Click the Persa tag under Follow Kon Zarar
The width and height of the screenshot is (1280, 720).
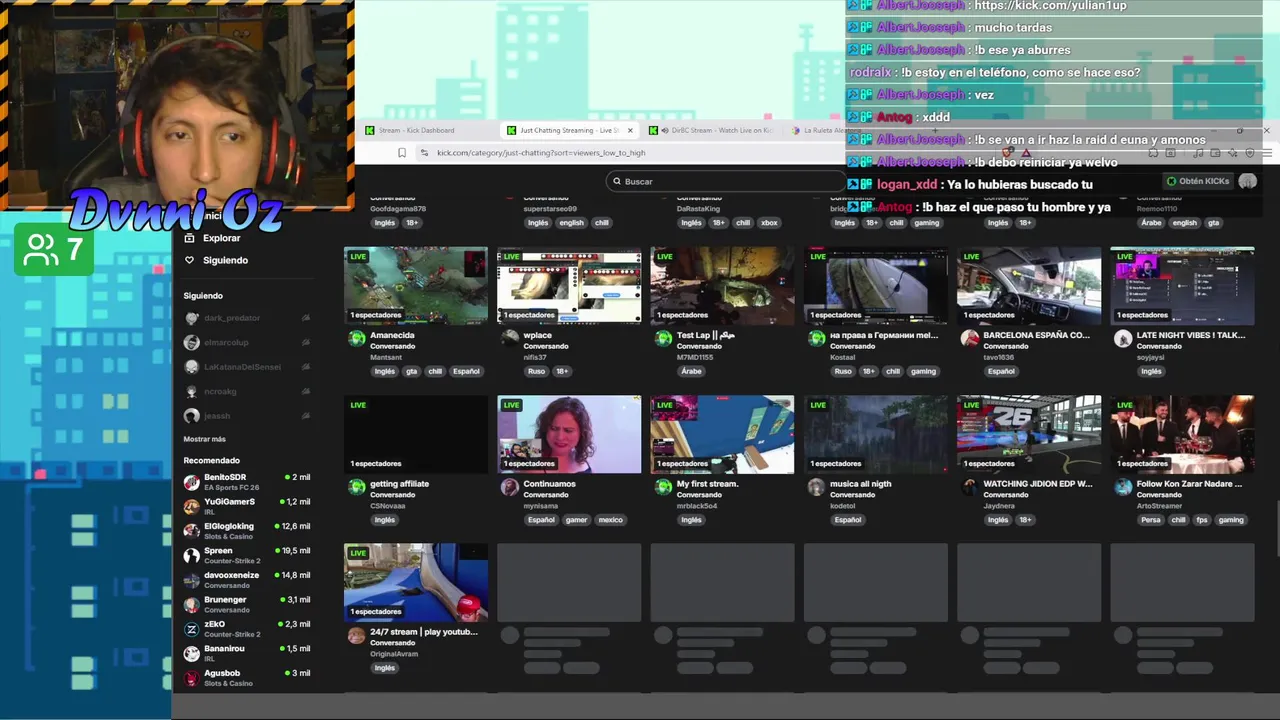[1151, 520]
